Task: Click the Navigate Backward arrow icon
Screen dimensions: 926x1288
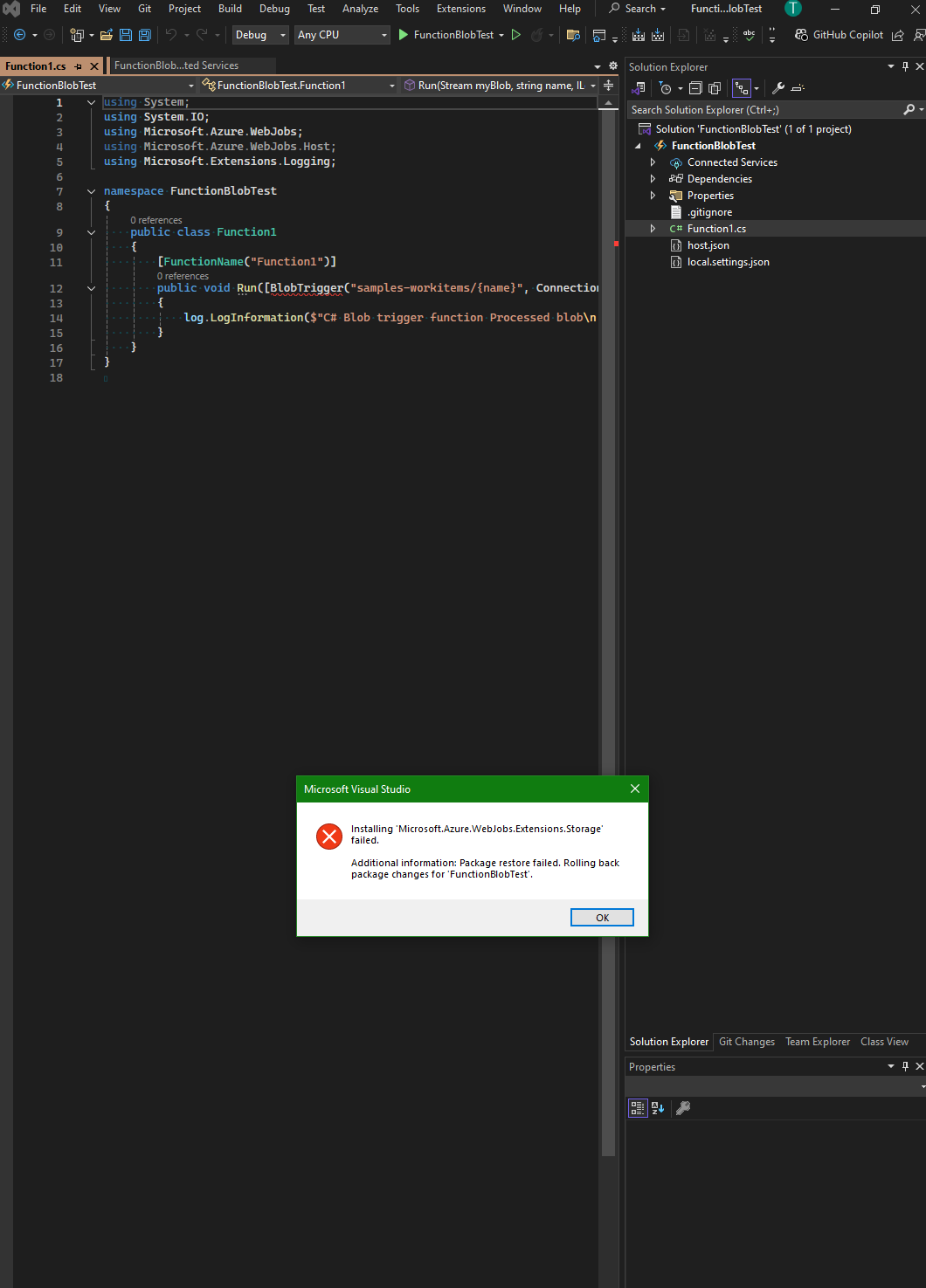Action: [19, 35]
